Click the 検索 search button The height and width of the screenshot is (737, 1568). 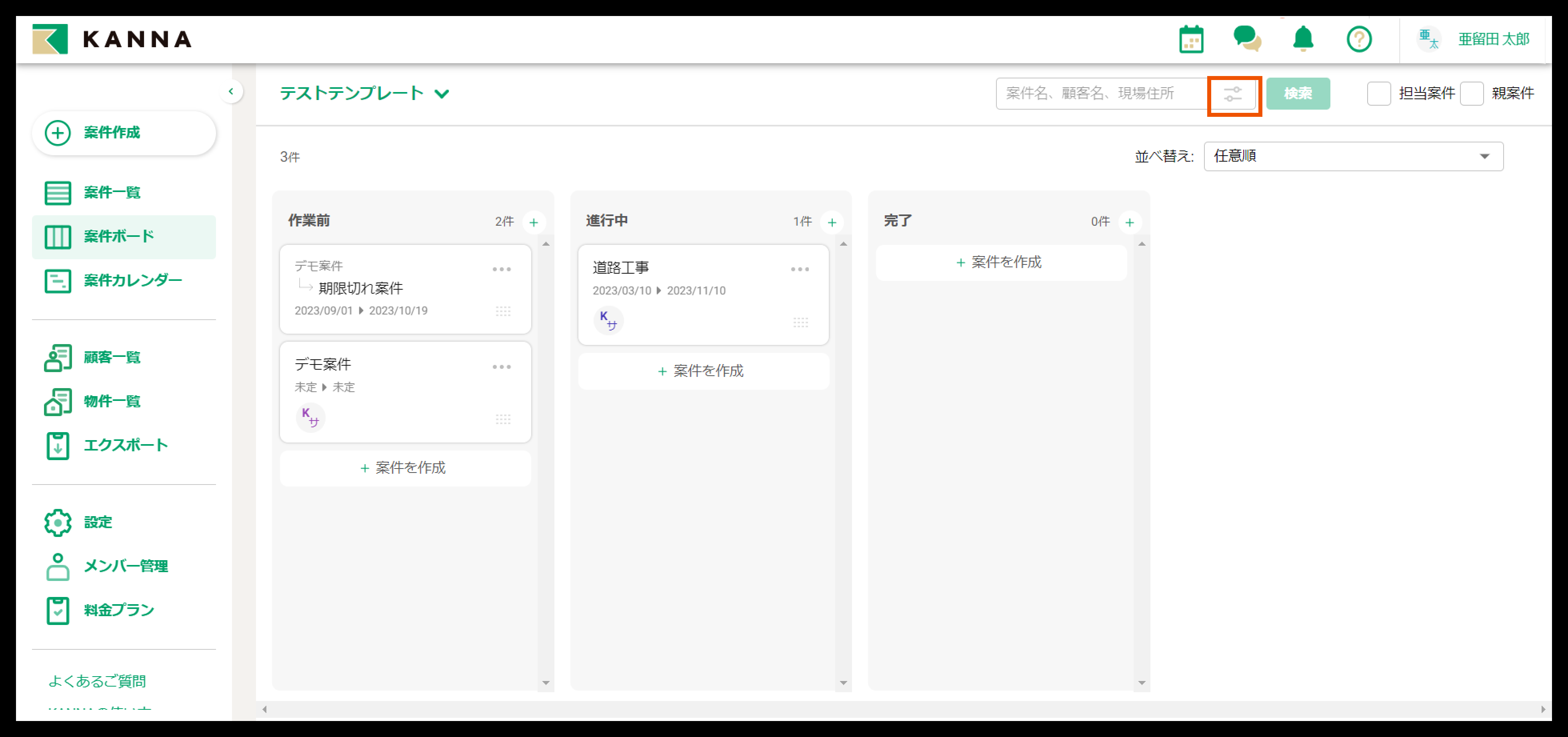[x=1298, y=94]
